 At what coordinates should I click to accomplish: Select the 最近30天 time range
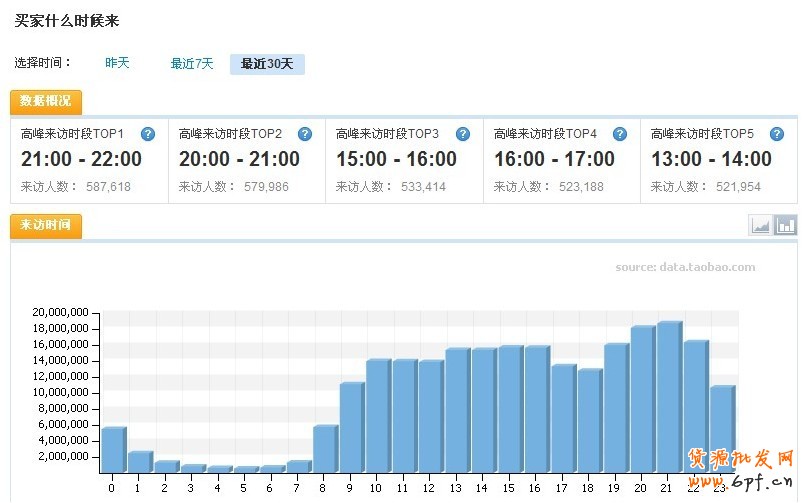267,64
